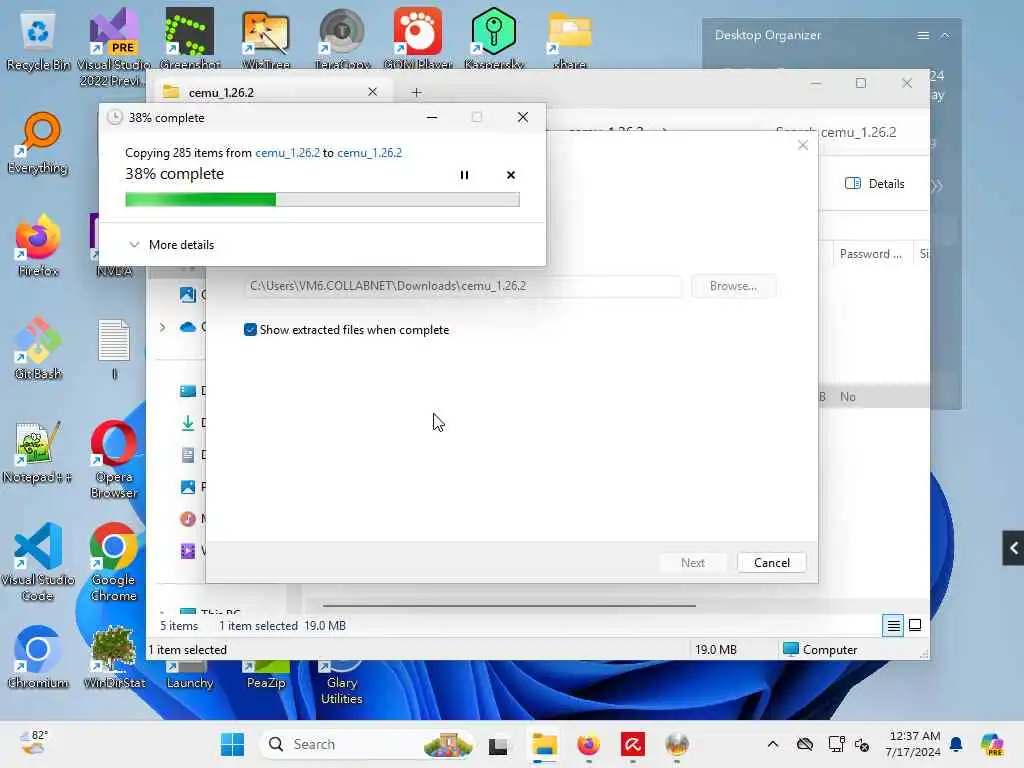The width and height of the screenshot is (1024, 768).
Task: Open Visual Studio Code shortcut
Action: (38, 563)
